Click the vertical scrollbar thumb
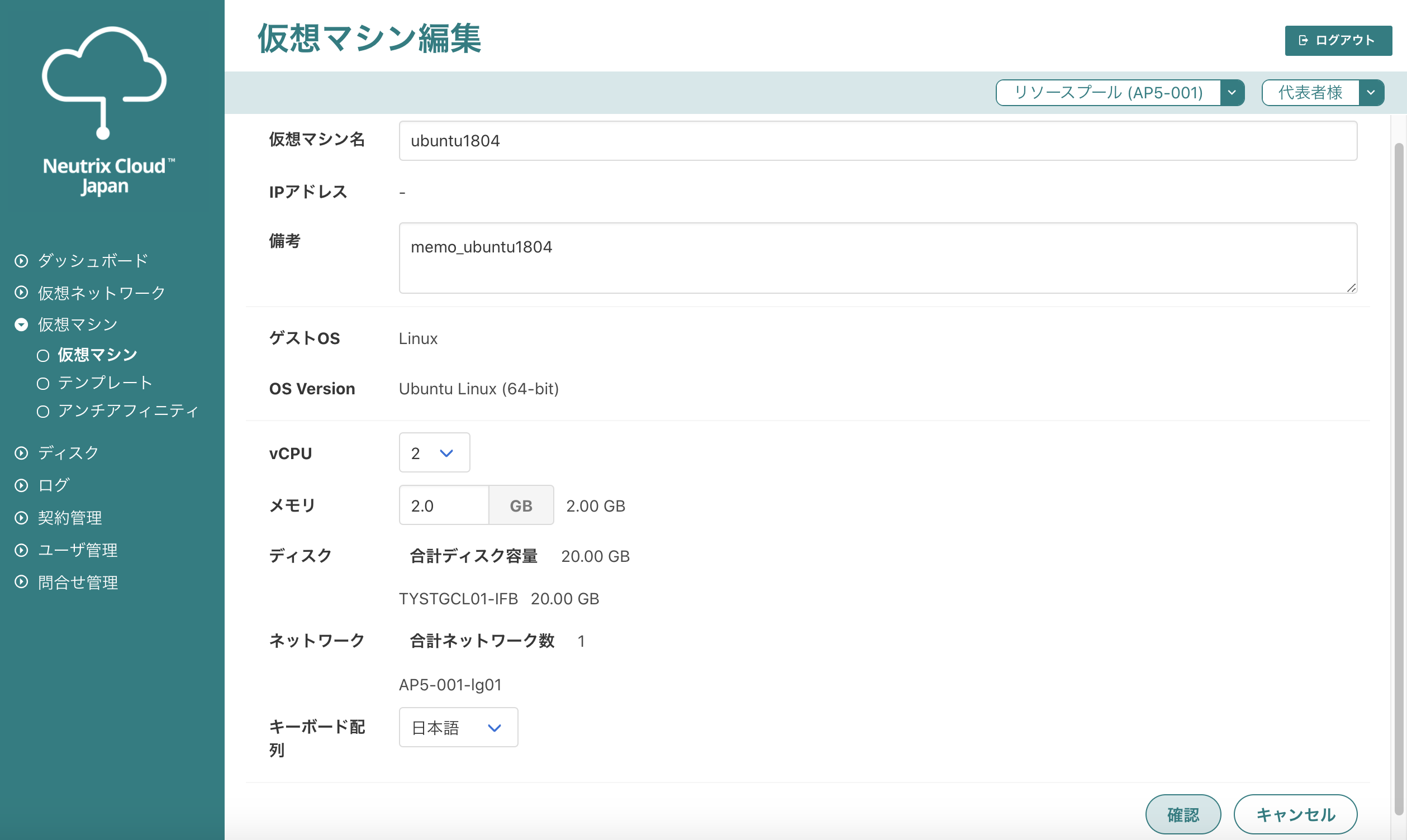Viewport: 1407px width, 840px height. point(1399,478)
